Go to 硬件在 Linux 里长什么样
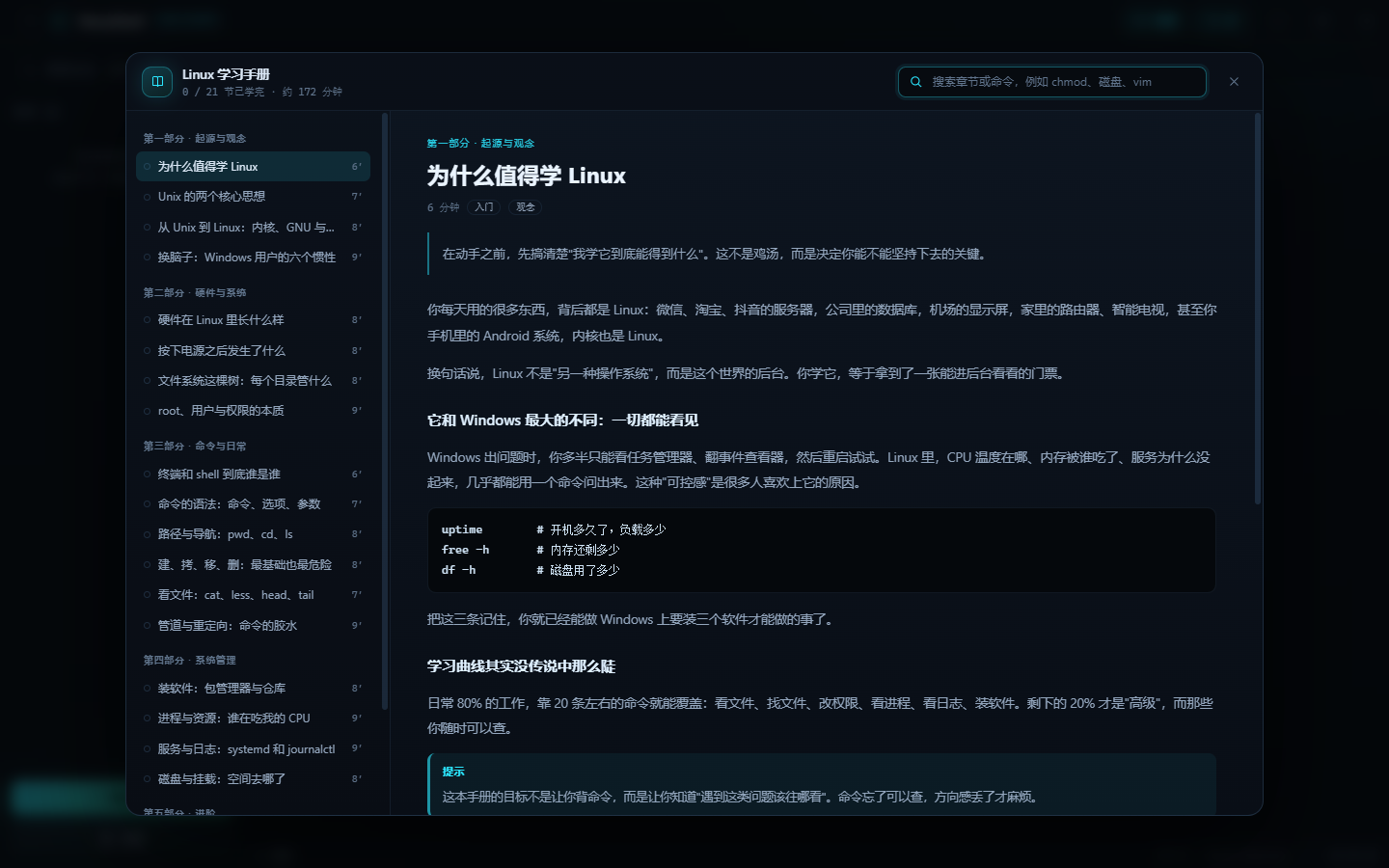Screen dimensions: 1389x868 (253, 320)
